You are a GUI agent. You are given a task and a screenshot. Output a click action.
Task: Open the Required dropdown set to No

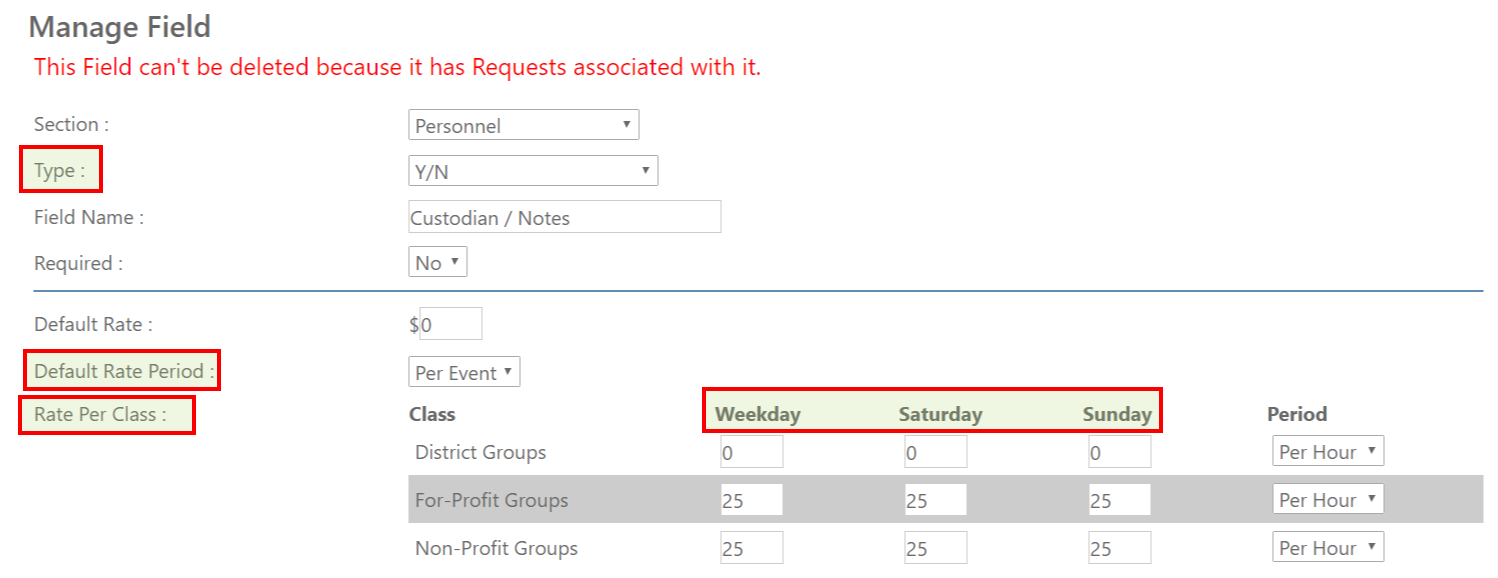pyautogui.click(x=438, y=263)
